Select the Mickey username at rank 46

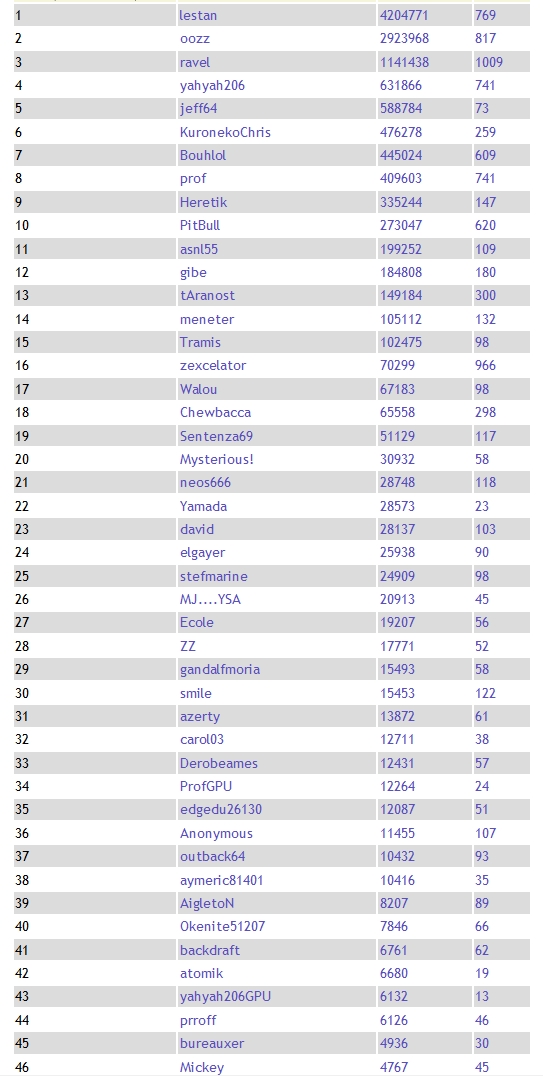(x=202, y=1066)
